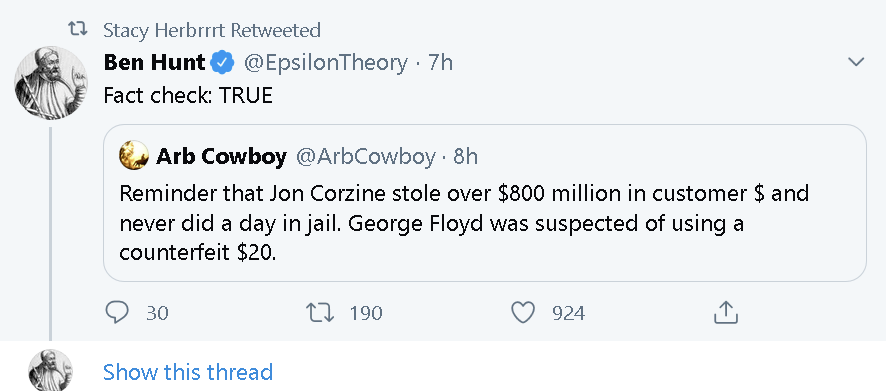Viewport: 886px width, 391px height.
Task: Retweet Ben Hunt's tweet via retweet icon
Action: pyautogui.click(x=320, y=312)
